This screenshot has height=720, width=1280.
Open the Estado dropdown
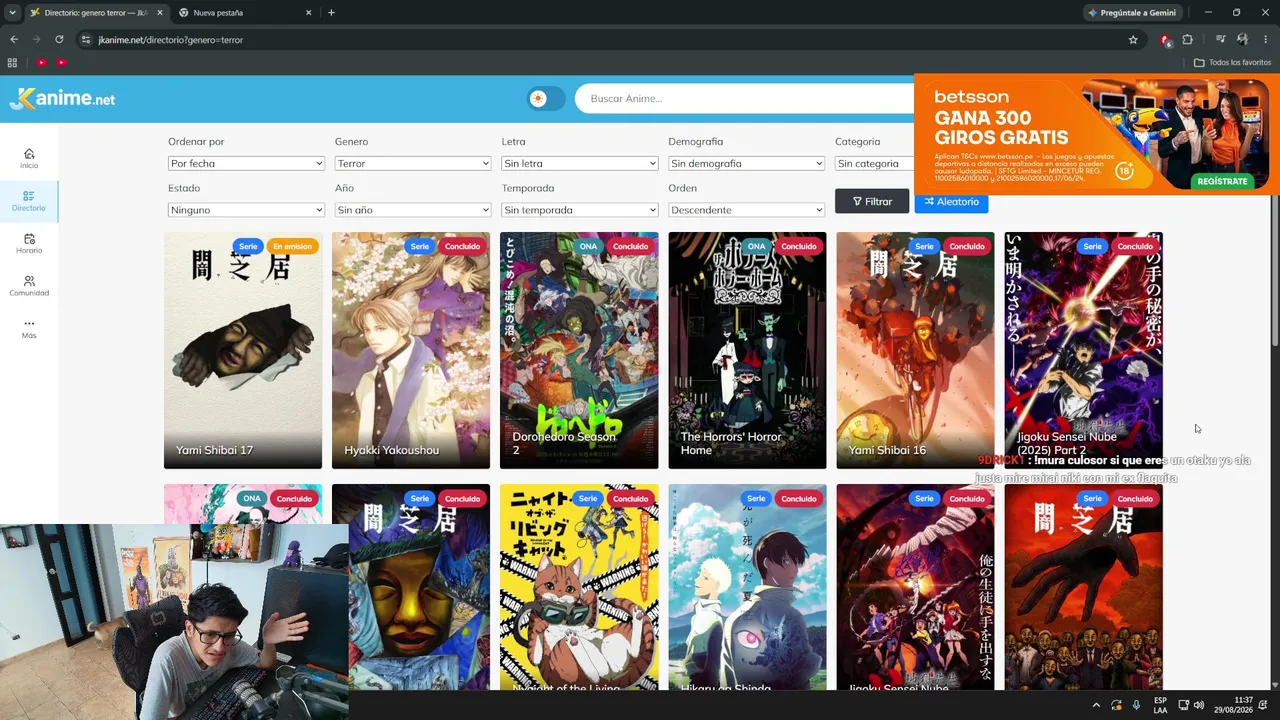point(246,210)
